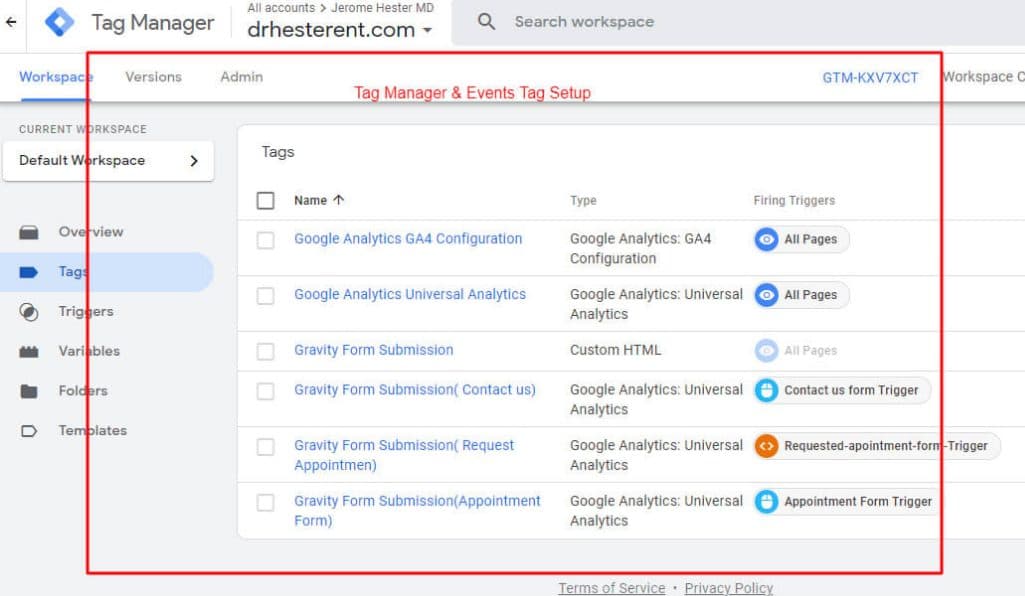Open Google Analytics GA4 Configuration tag
The image size is (1025, 596).
pos(408,239)
